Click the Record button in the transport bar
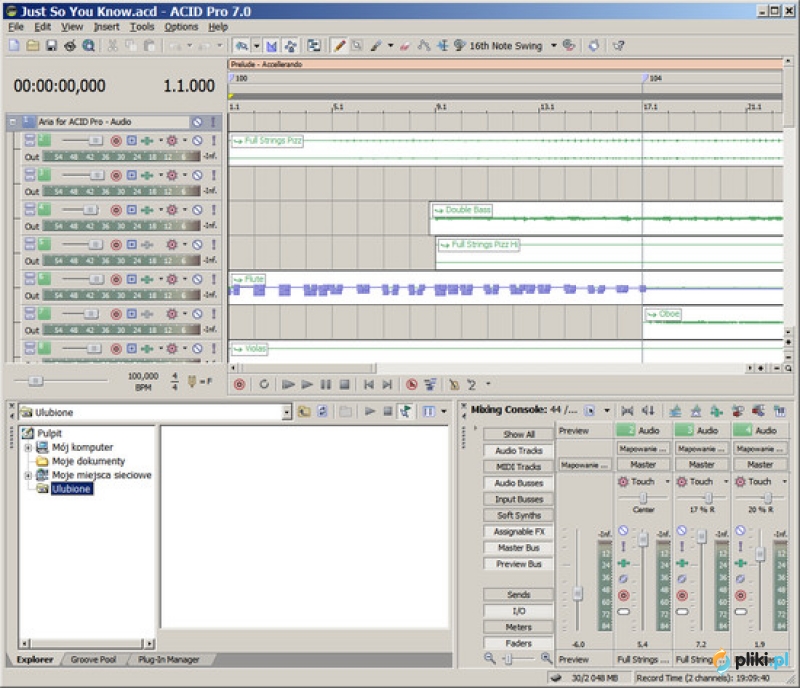800x688 pixels. pyautogui.click(x=239, y=384)
